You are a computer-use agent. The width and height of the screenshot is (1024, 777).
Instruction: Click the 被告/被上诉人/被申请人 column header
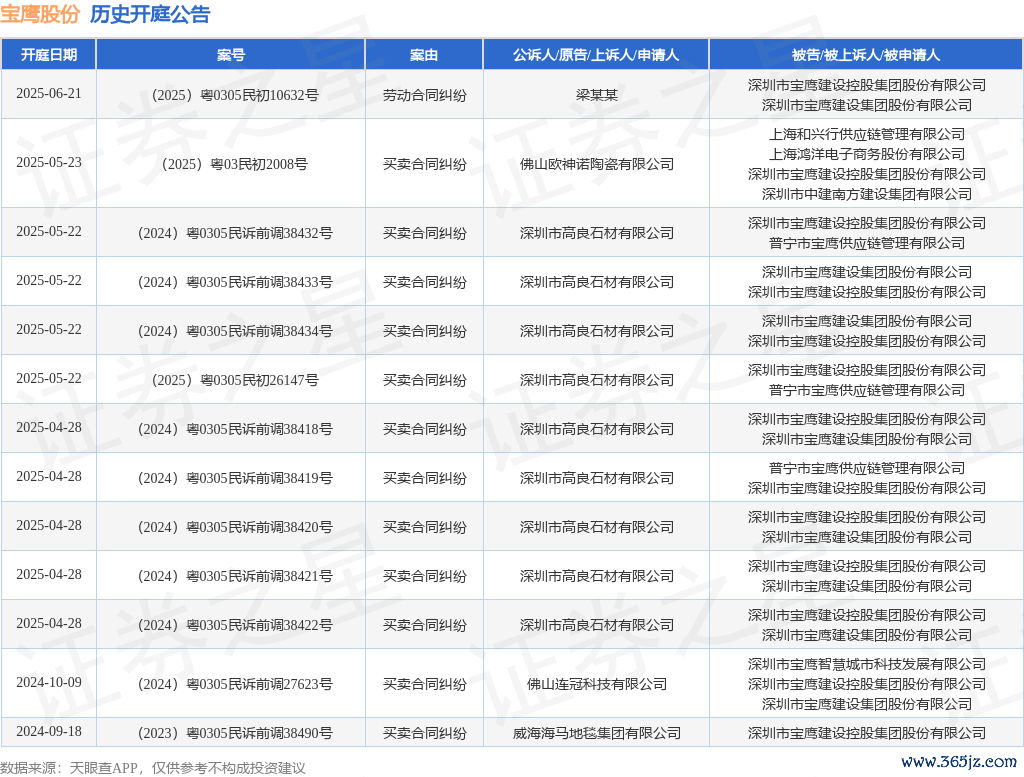point(866,55)
